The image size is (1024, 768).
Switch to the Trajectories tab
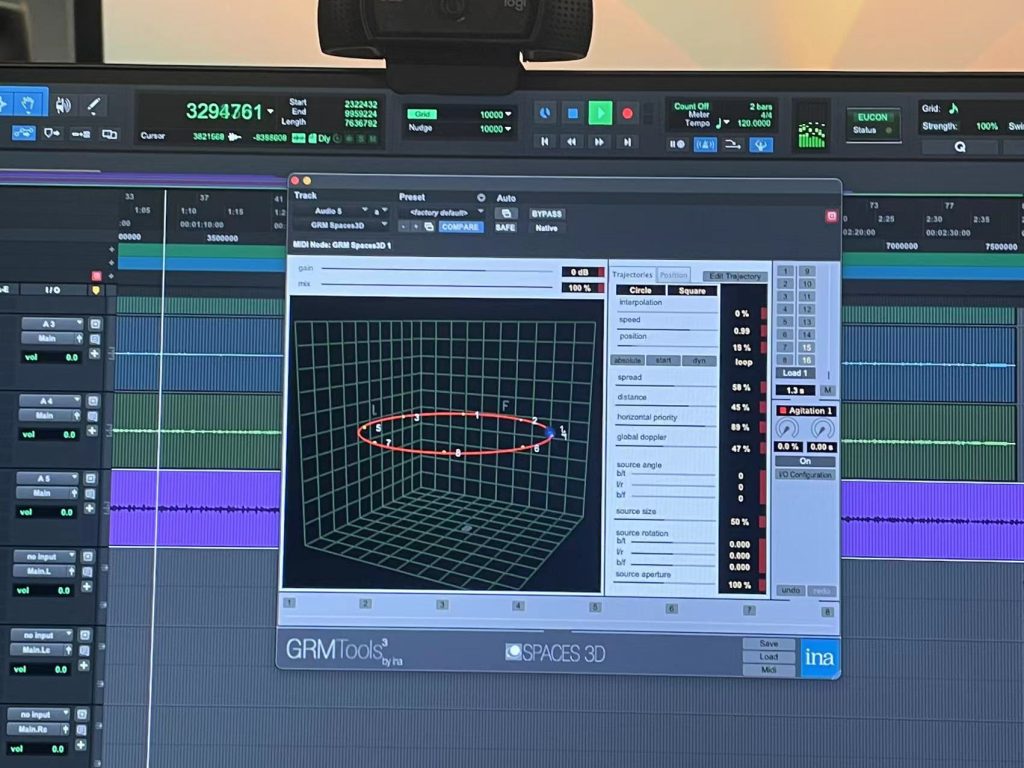click(x=632, y=274)
